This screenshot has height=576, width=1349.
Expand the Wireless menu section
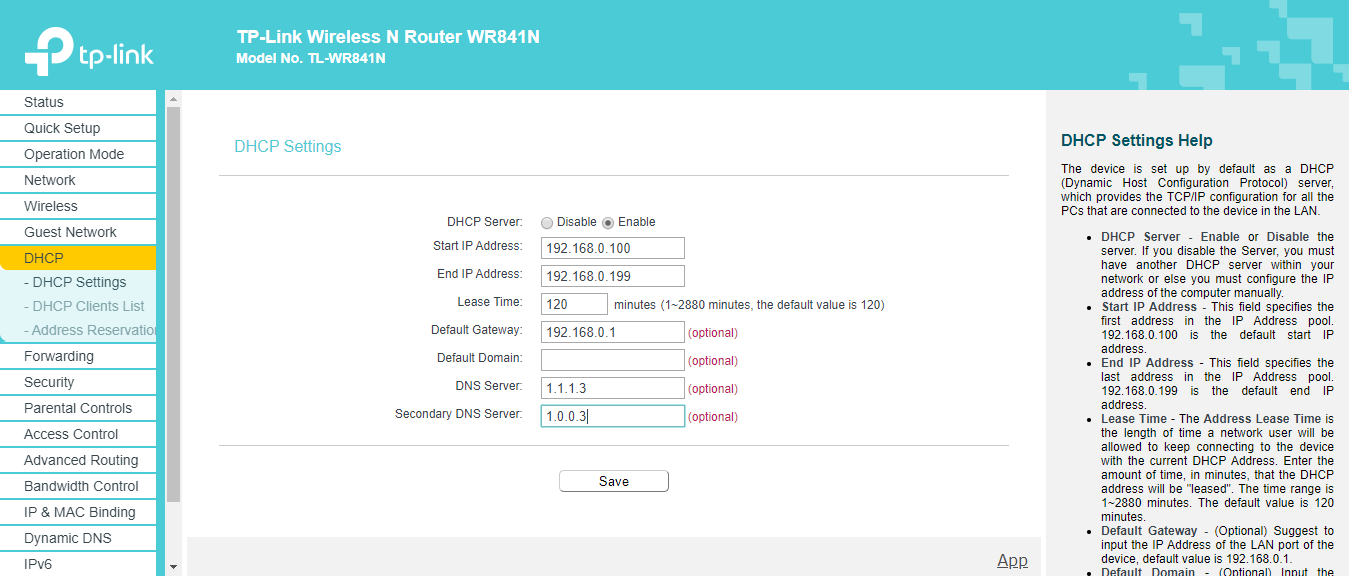51,206
